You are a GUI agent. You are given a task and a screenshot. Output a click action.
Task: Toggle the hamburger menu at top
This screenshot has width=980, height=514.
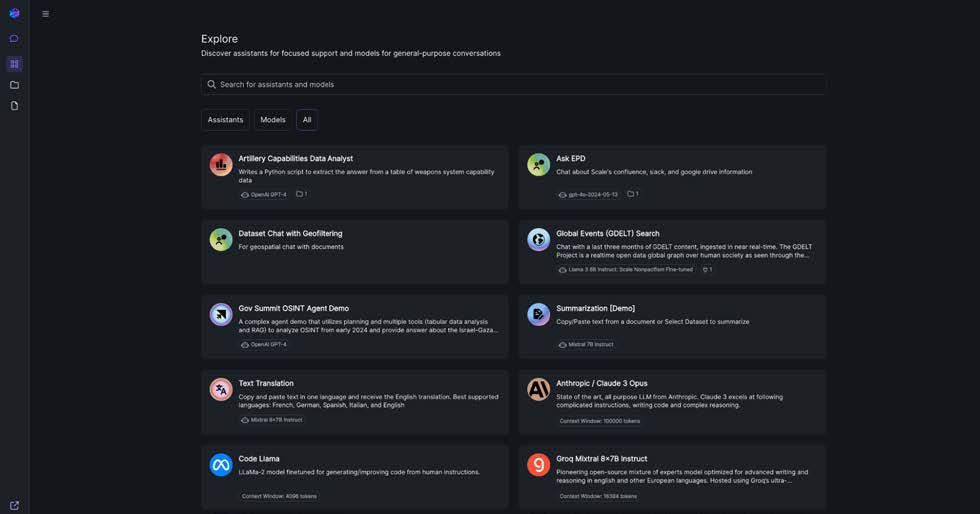(46, 14)
